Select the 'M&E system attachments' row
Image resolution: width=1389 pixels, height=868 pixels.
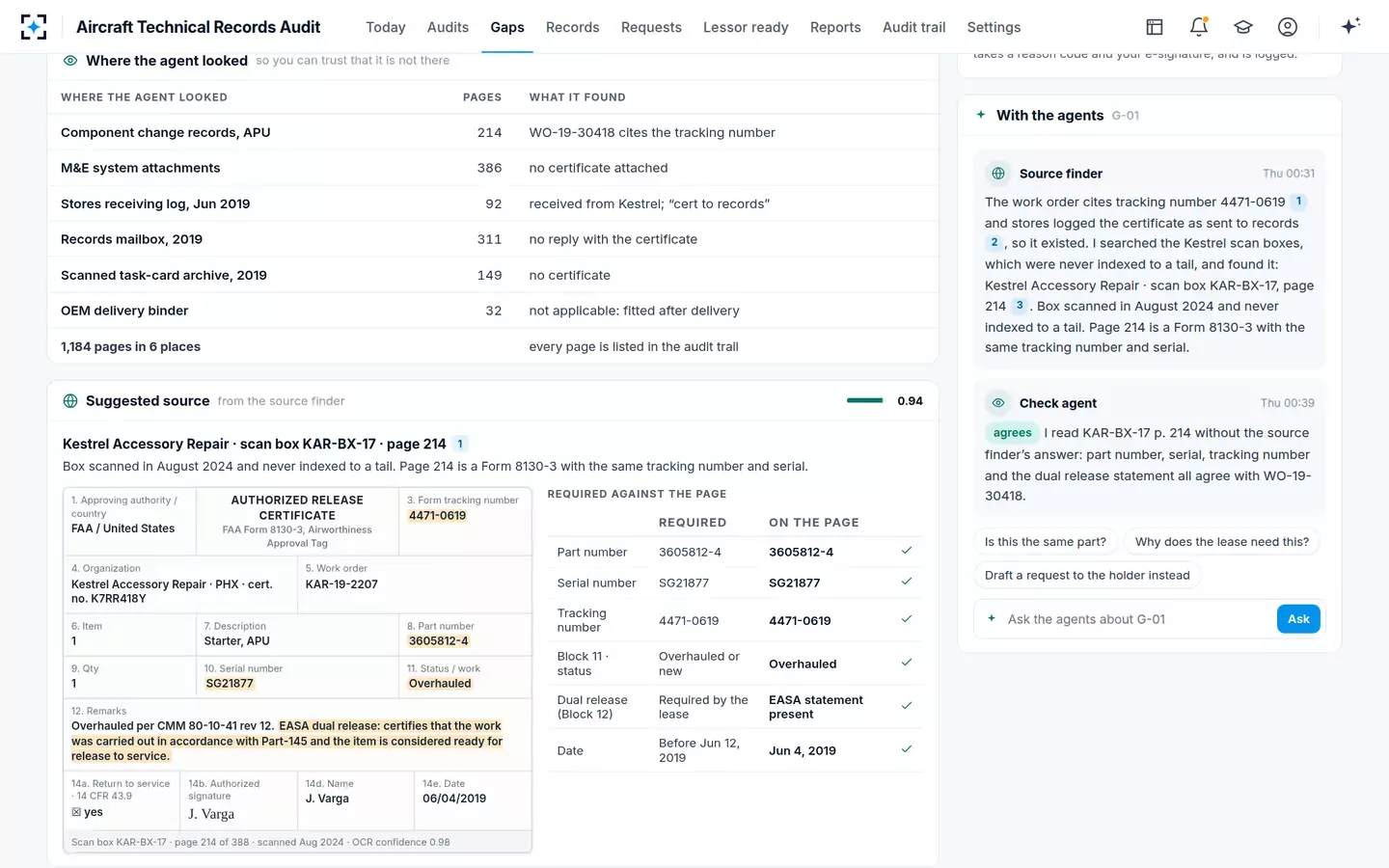point(493,168)
